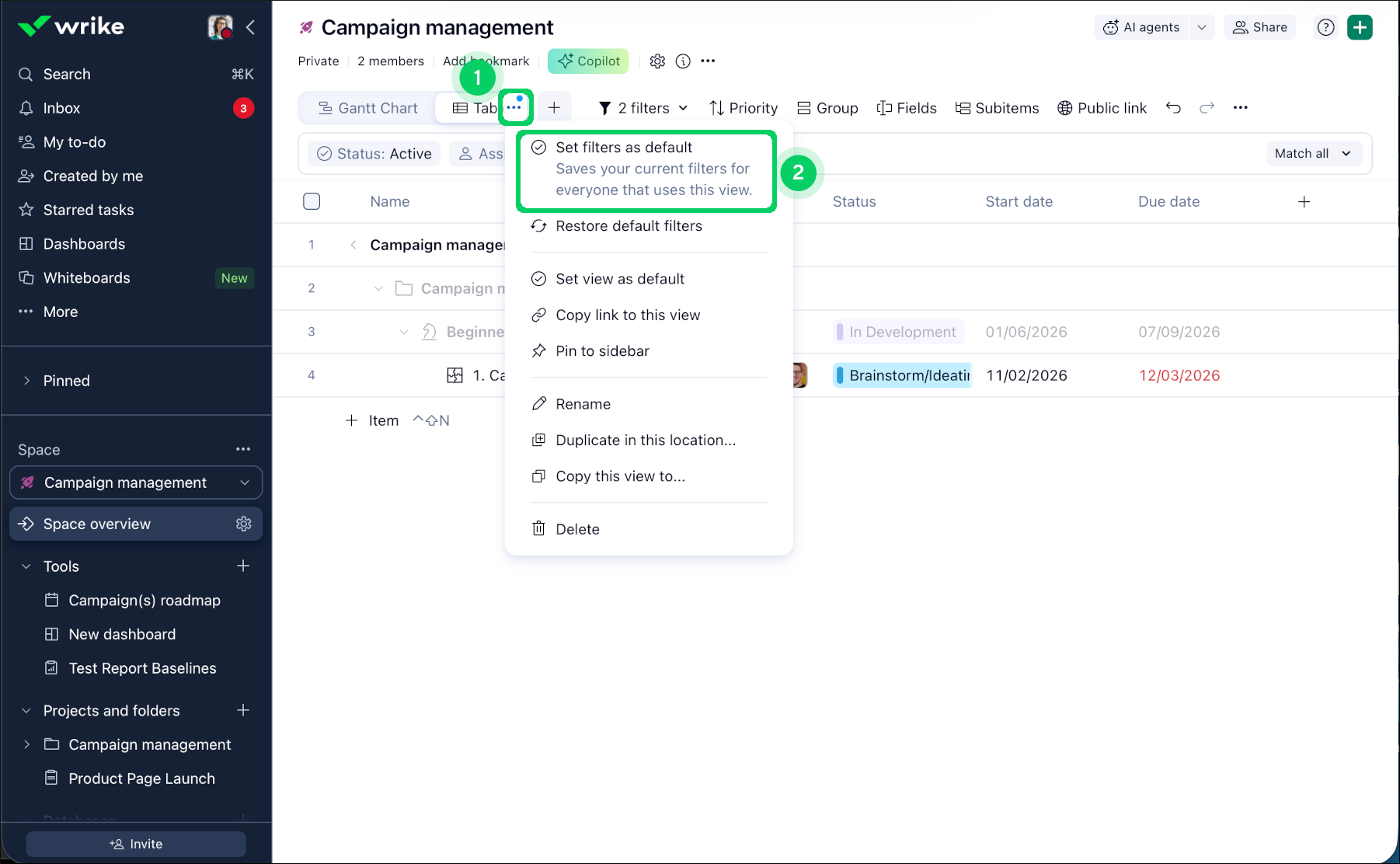The width and height of the screenshot is (1400, 864).
Task: Open the AI agents dropdown arrow
Action: [x=1202, y=27]
